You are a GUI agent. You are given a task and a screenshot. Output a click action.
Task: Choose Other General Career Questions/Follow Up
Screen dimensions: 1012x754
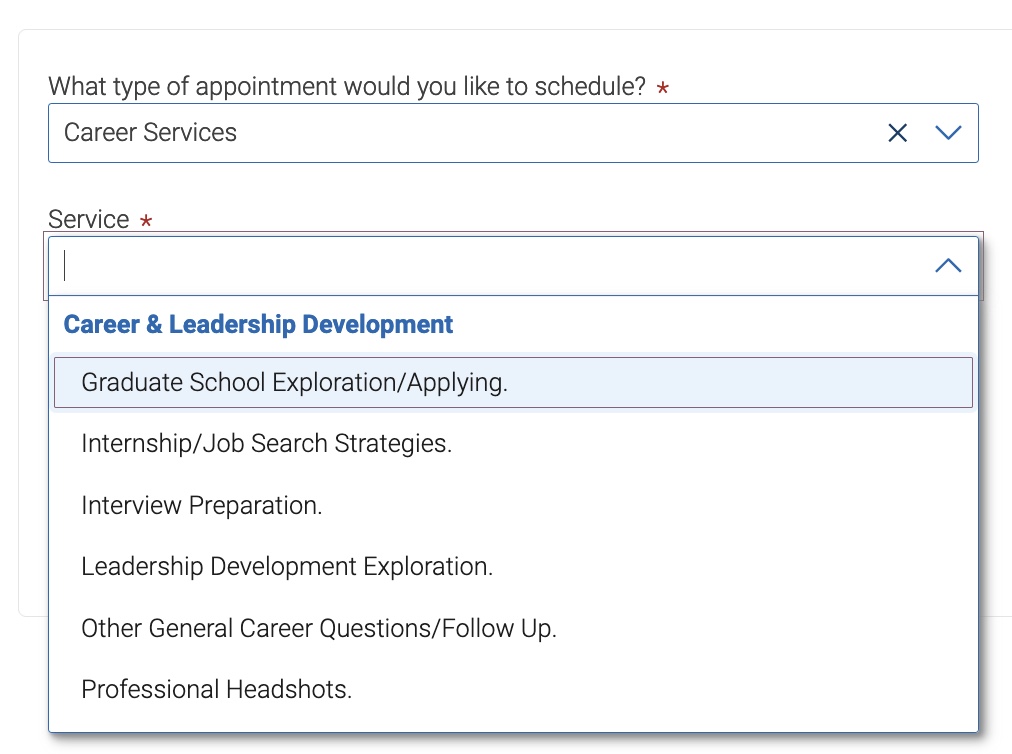513,628
